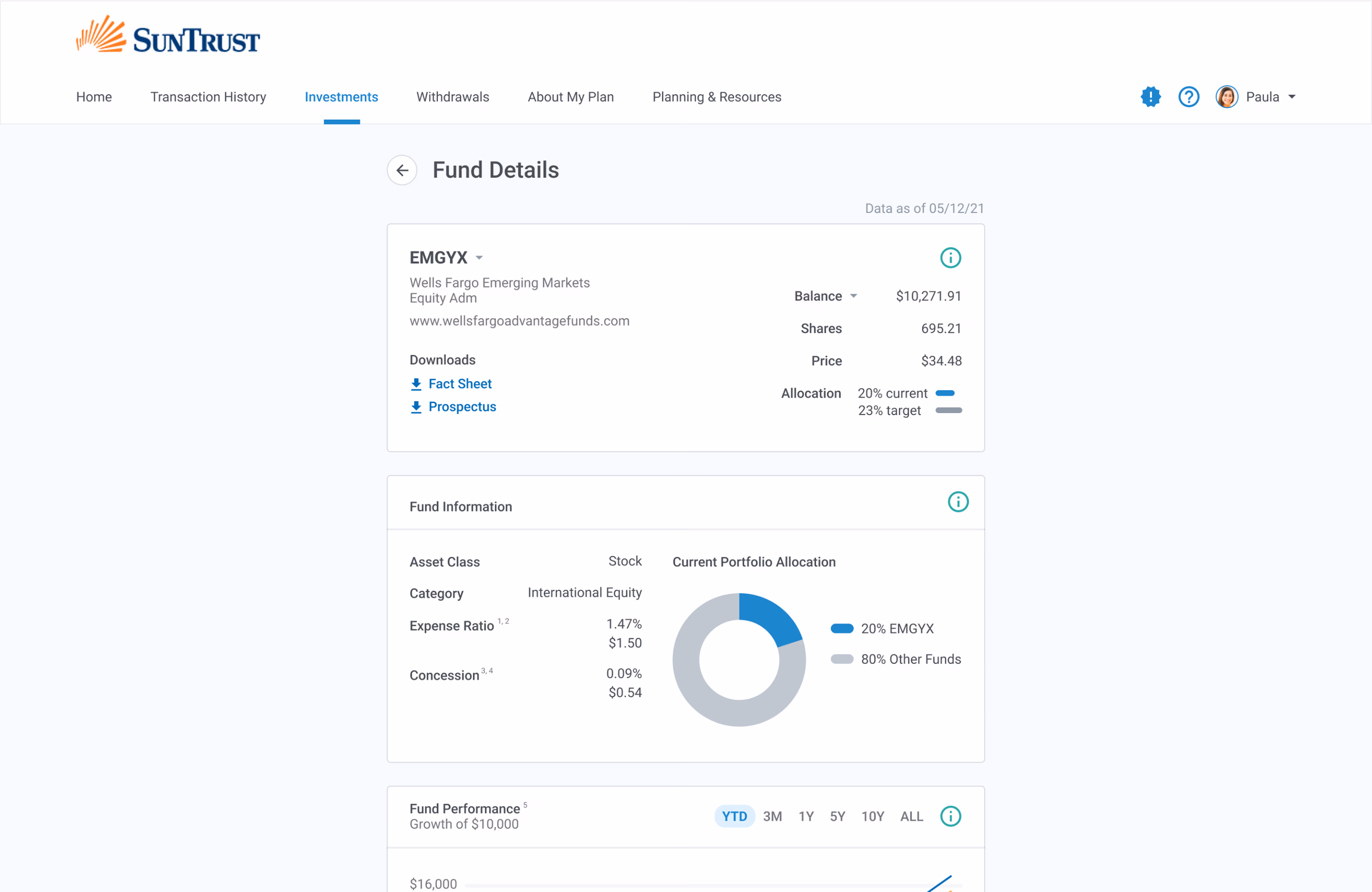Select the Investments tab

point(341,97)
